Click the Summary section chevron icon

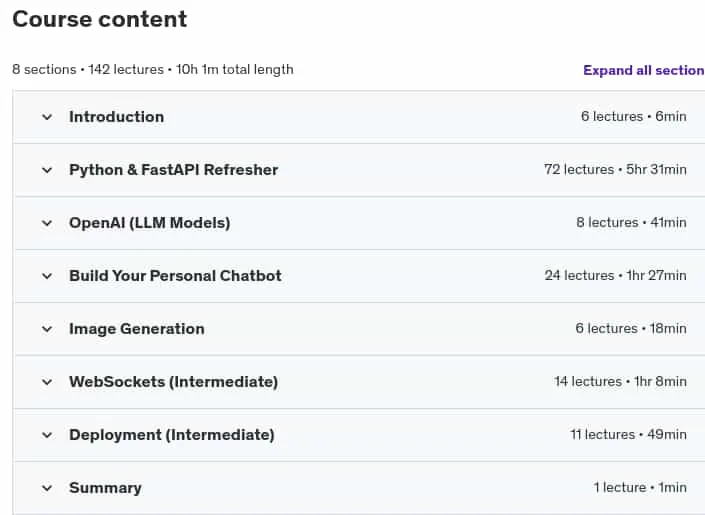click(47, 488)
